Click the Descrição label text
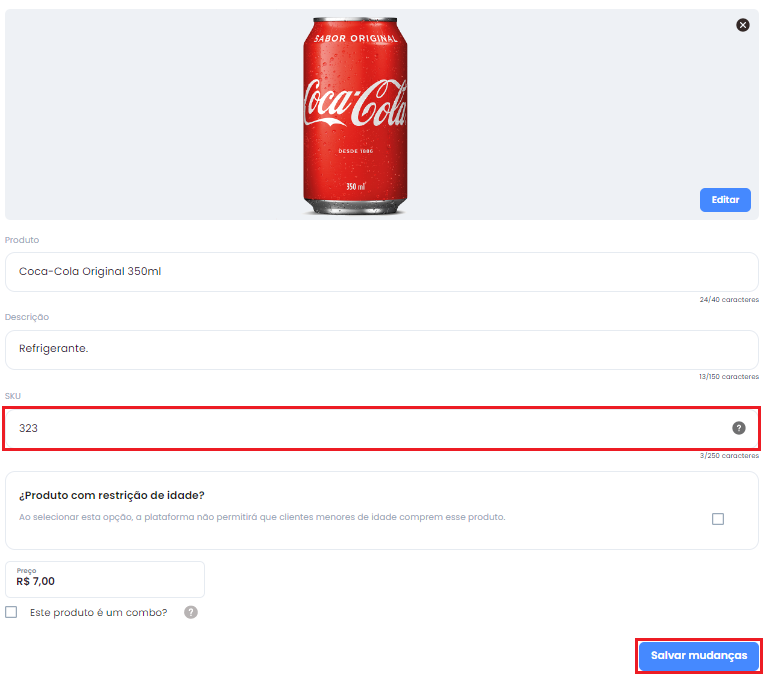 [x=27, y=317]
